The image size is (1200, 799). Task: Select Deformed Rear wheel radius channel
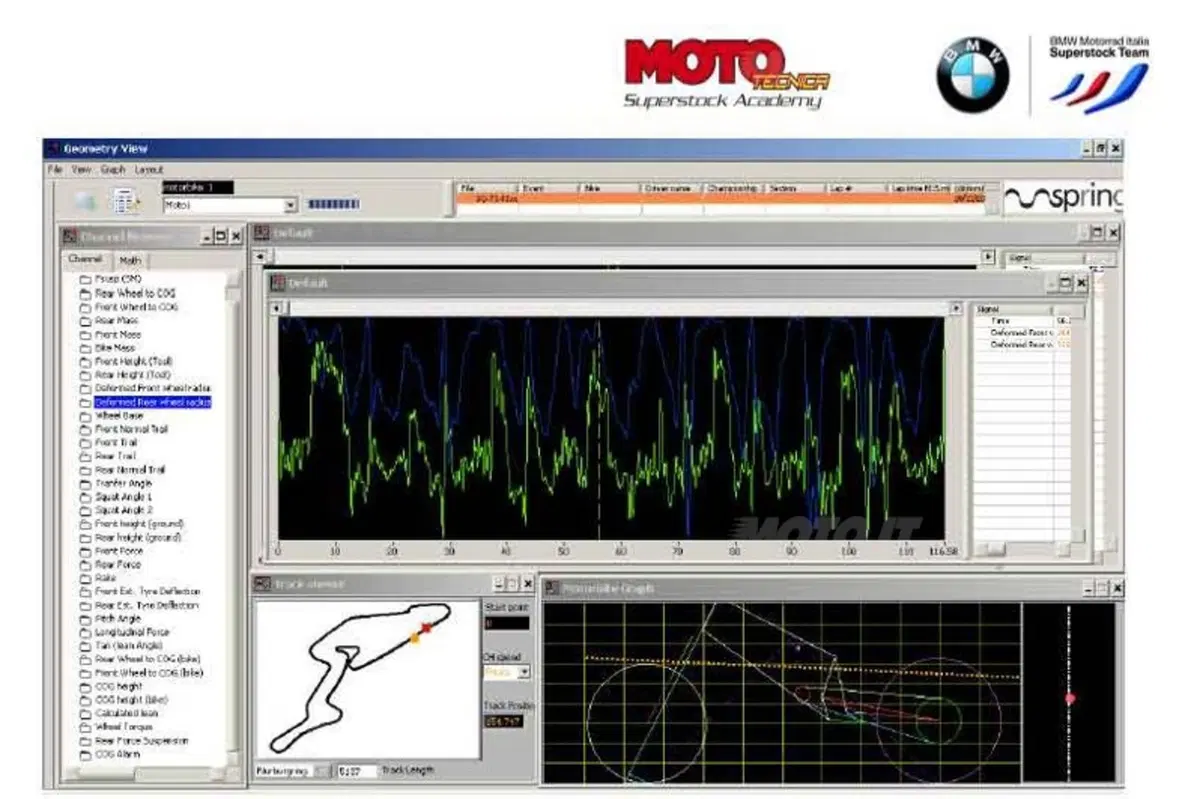click(x=153, y=402)
